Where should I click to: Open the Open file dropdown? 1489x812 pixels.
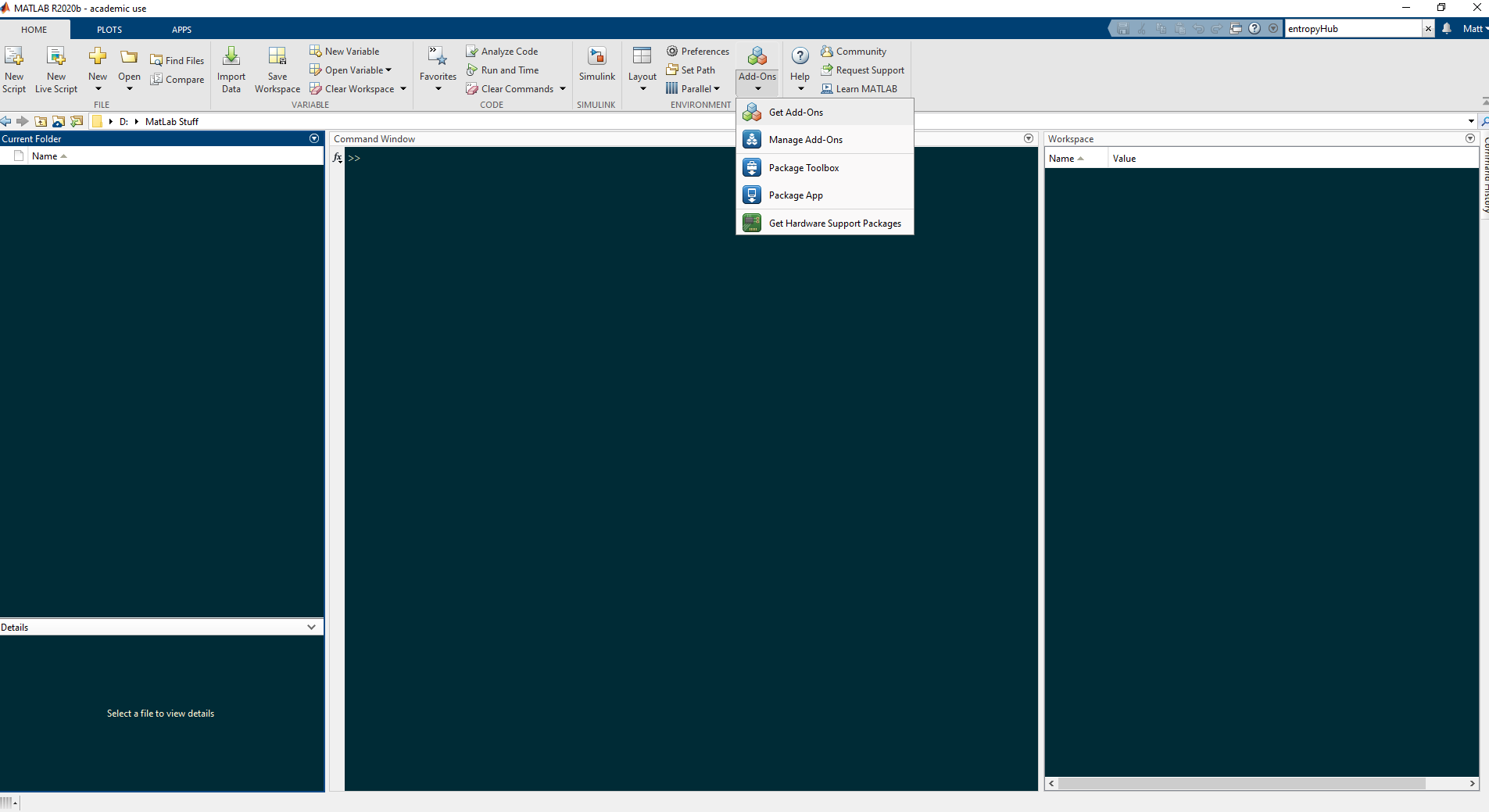click(129, 70)
